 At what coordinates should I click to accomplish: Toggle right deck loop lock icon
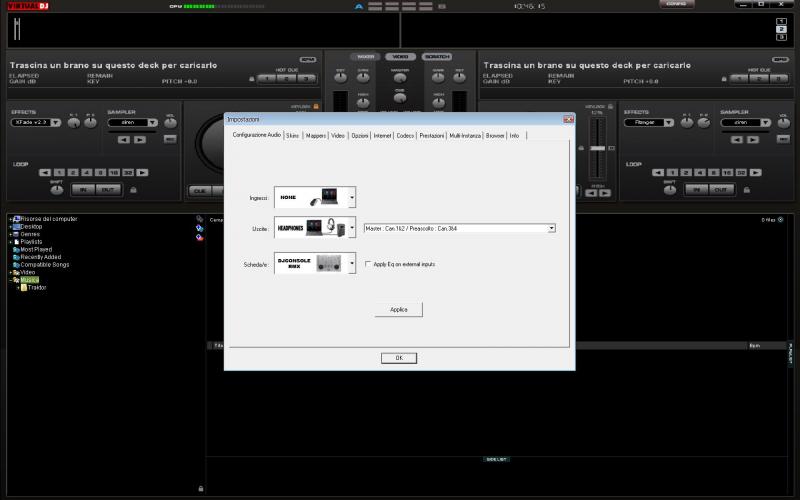click(x=746, y=190)
